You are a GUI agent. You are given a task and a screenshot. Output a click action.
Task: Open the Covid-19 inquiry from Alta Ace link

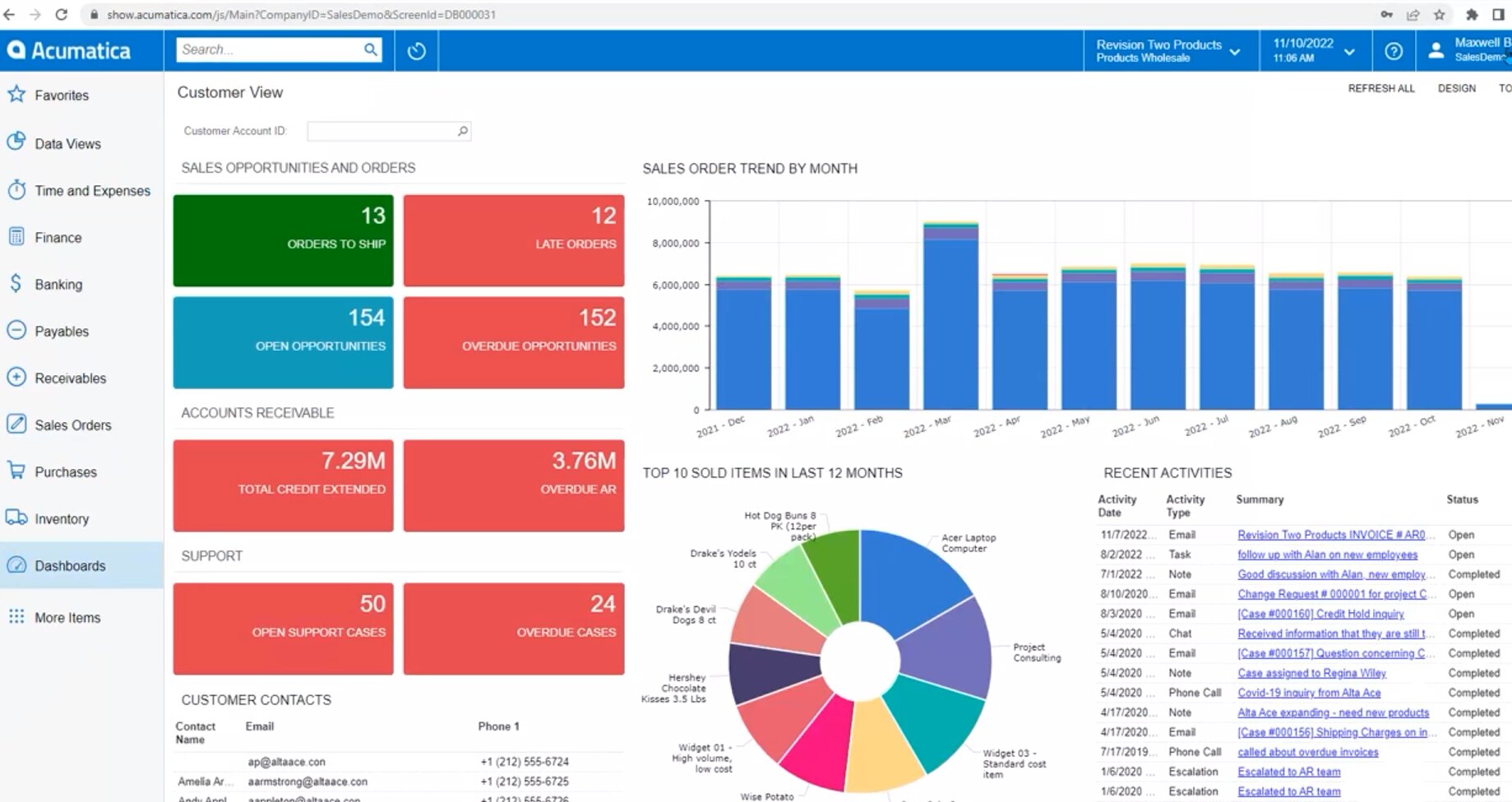point(1309,693)
